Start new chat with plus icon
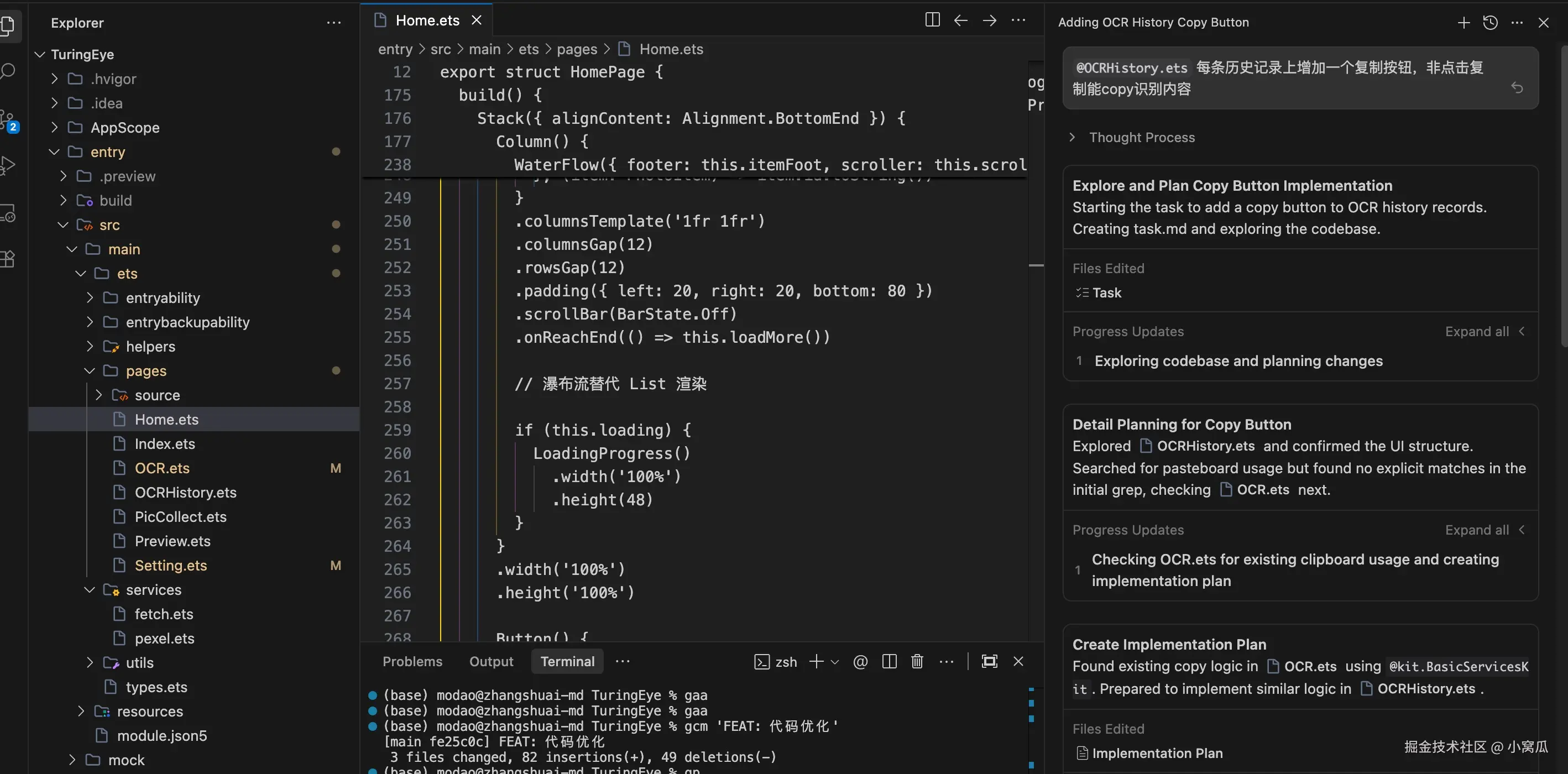The image size is (1568, 774). click(x=1464, y=23)
